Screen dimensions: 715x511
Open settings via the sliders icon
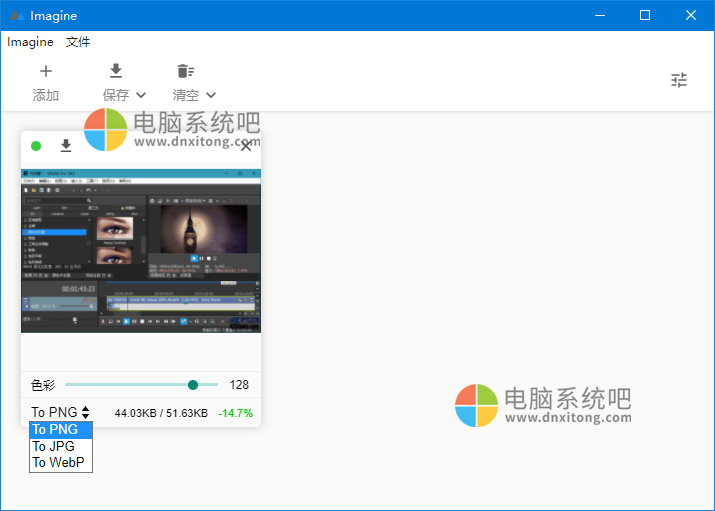click(679, 80)
